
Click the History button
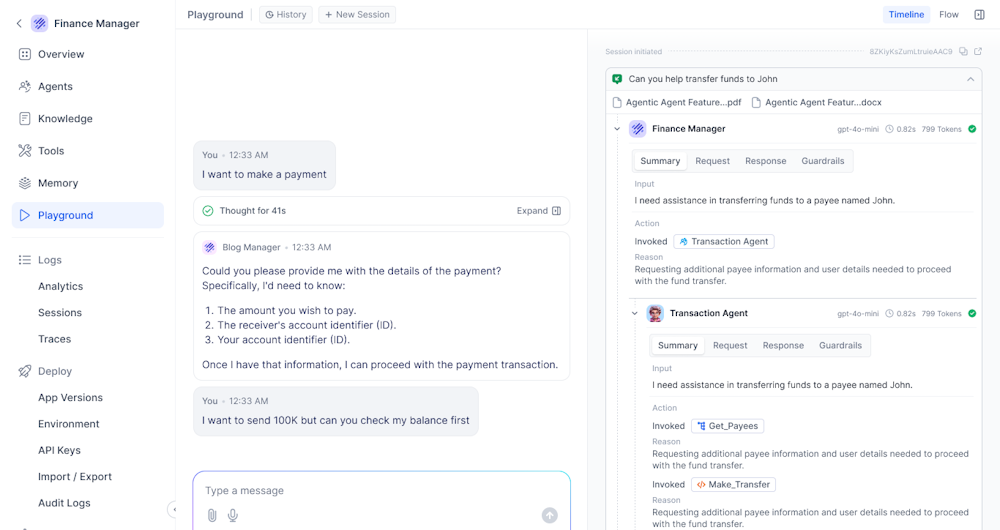click(x=286, y=15)
